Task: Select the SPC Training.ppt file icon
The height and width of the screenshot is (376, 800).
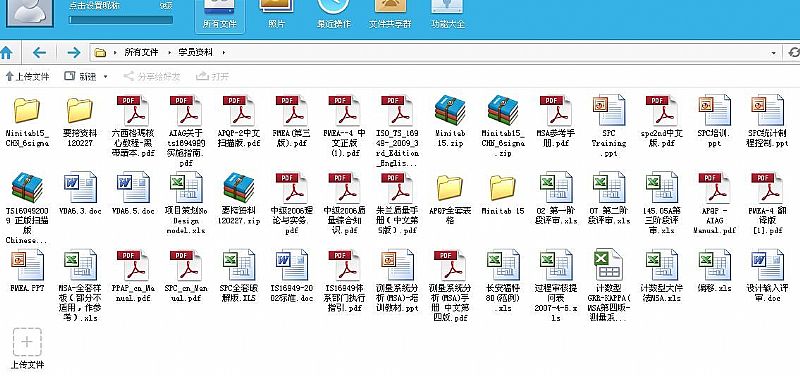Action: coord(608,110)
